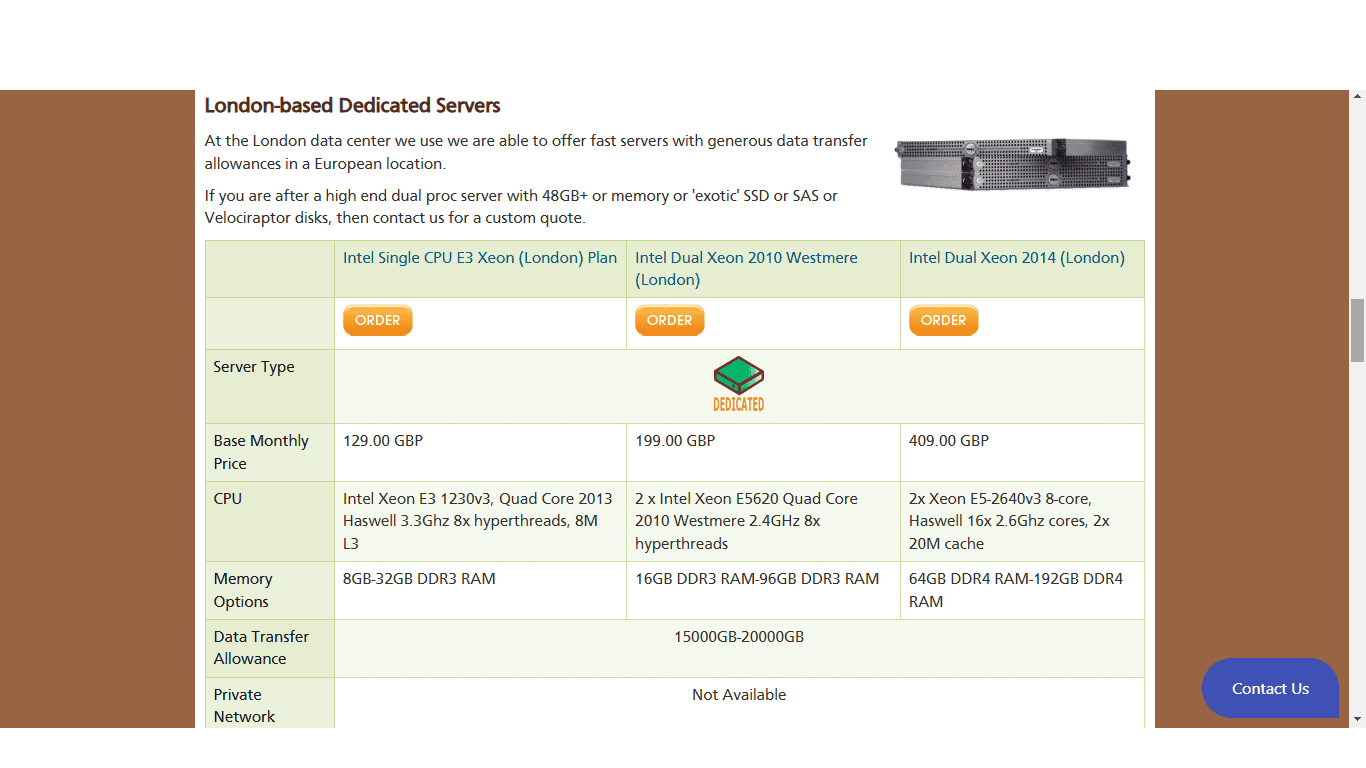Click the Intel Xeon E3 1230v3 CPU description

click(x=478, y=521)
